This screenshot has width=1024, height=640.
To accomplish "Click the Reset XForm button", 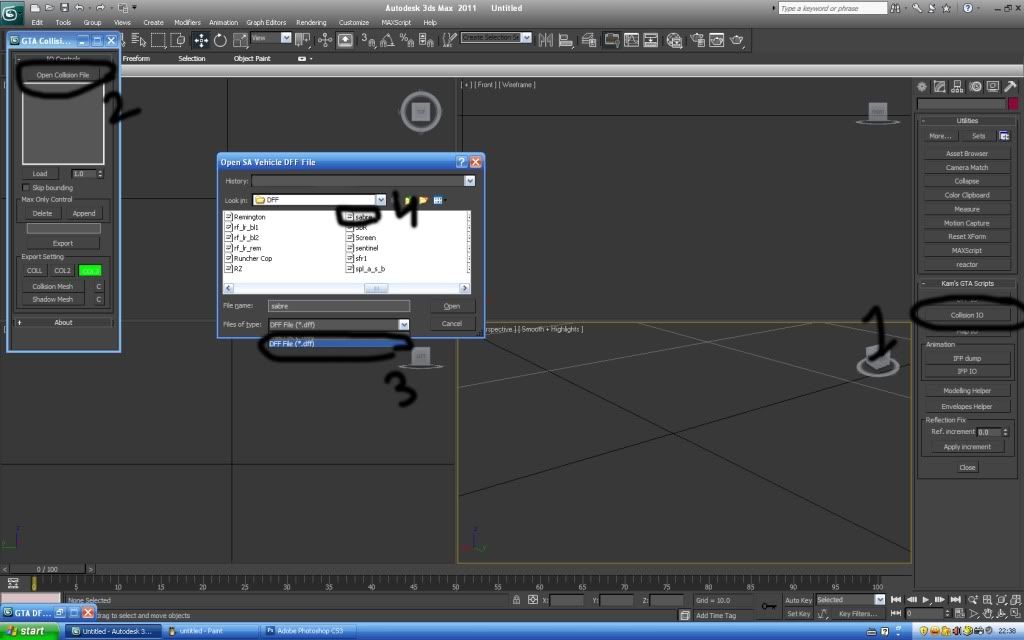I will coord(967,236).
